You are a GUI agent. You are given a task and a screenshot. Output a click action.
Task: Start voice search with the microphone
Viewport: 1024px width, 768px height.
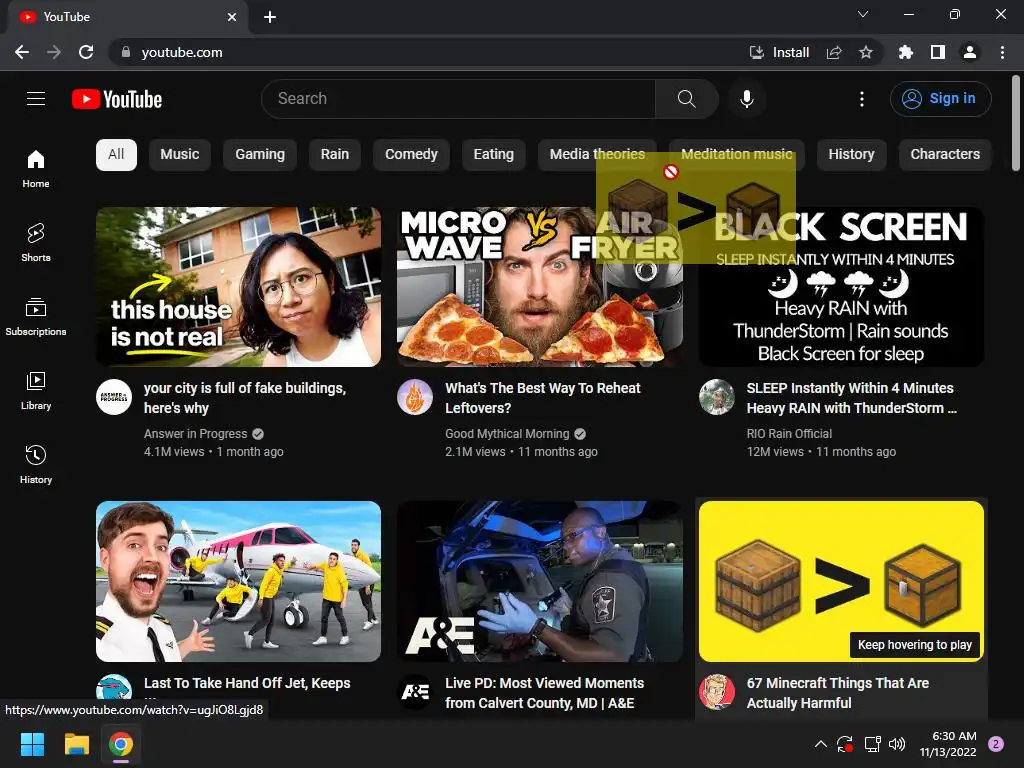coord(747,99)
